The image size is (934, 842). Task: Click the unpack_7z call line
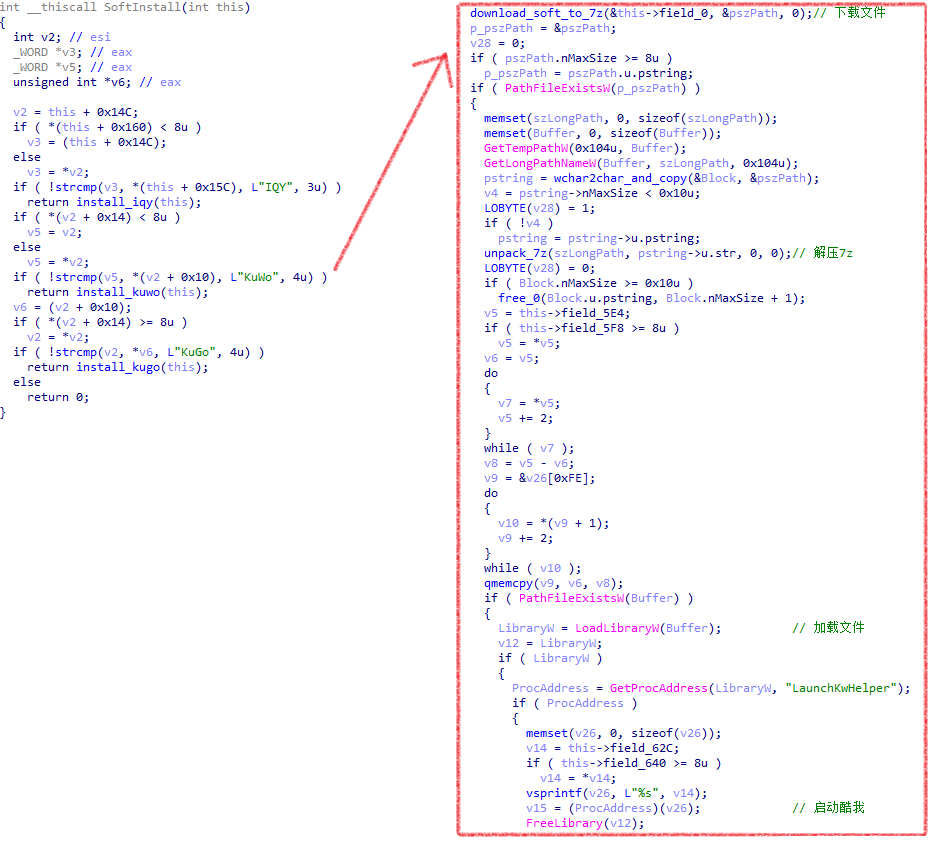668,252
